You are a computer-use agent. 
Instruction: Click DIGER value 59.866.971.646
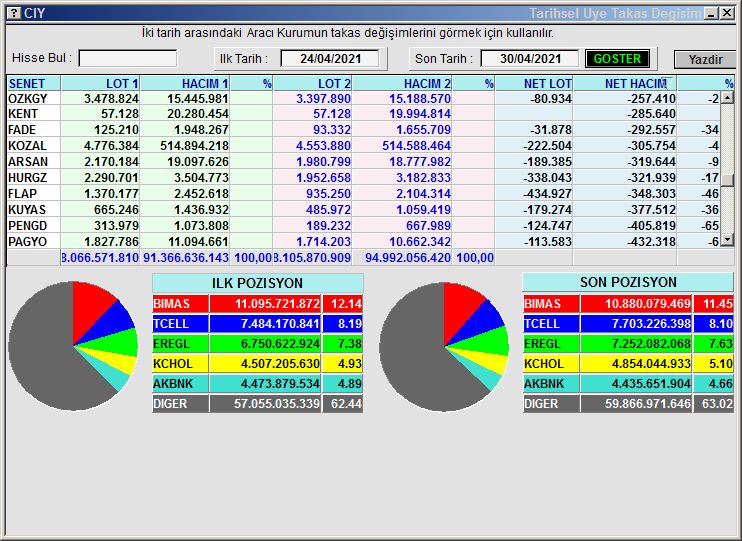click(648, 404)
